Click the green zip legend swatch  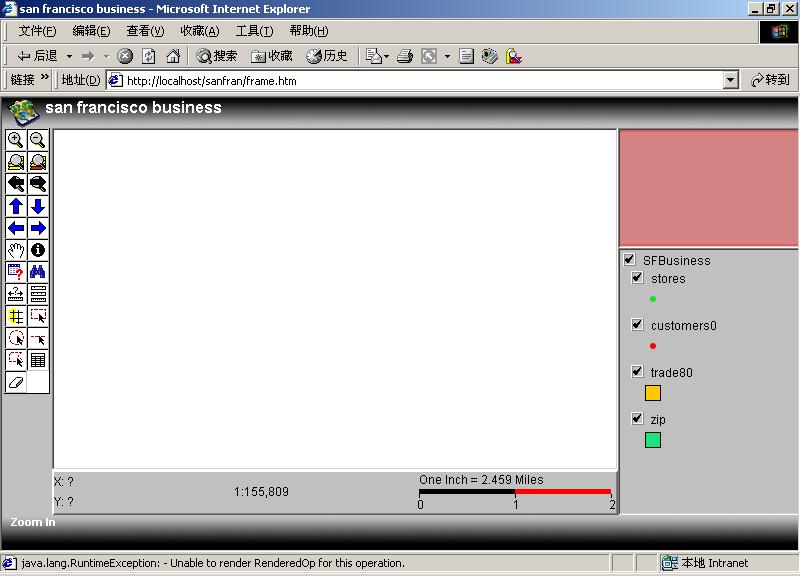pos(653,440)
